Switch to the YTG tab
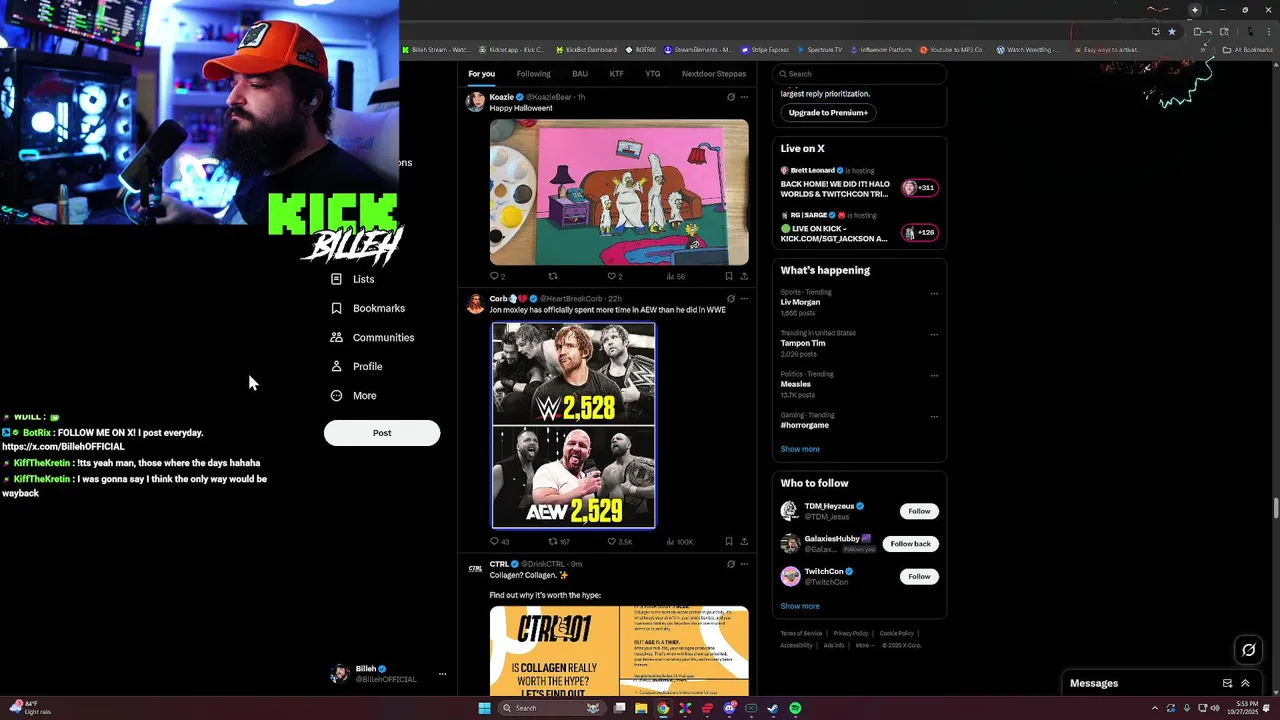This screenshot has width=1280, height=720. (x=653, y=74)
